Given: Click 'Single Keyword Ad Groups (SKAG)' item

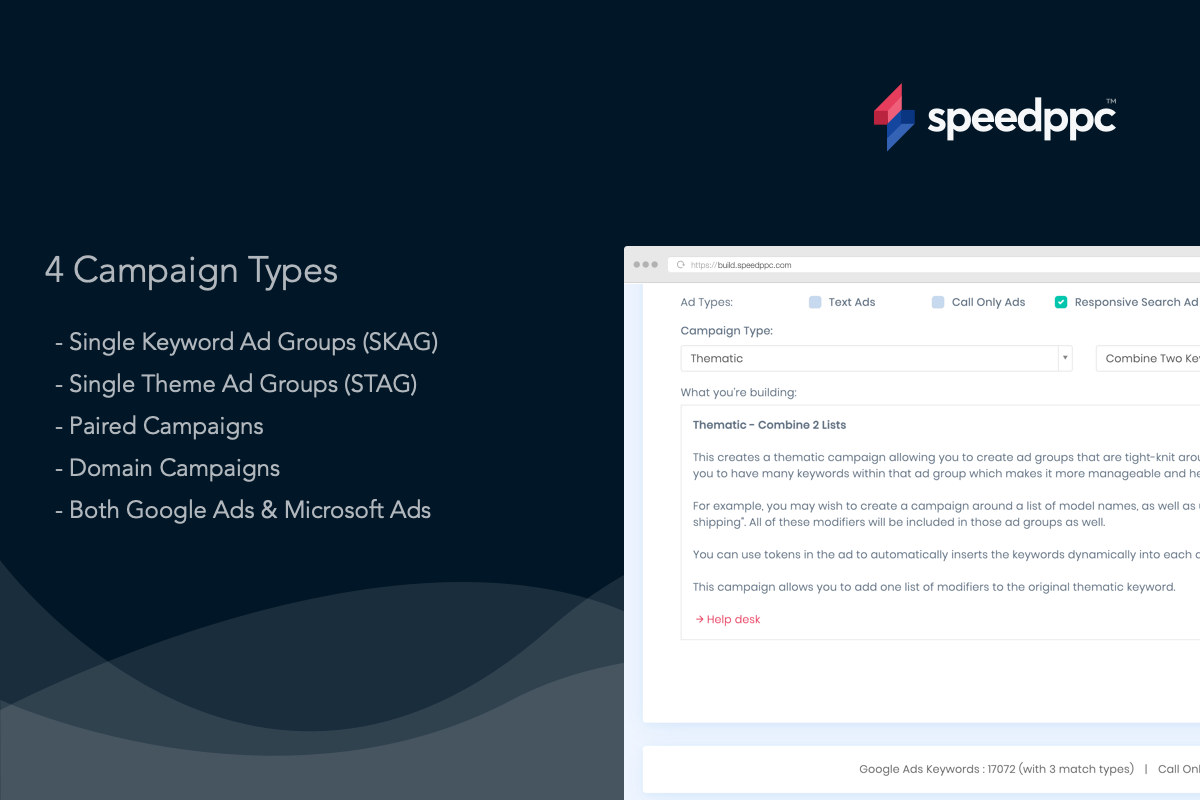Looking at the screenshot, I should 246,342.
